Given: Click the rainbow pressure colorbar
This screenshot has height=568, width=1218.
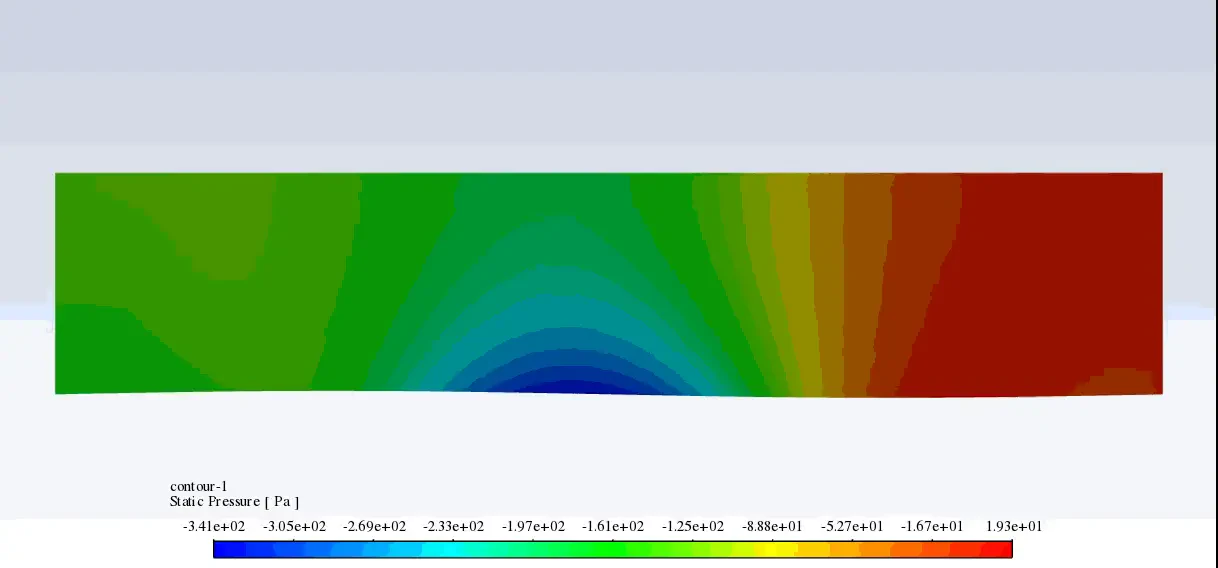Looking at the screenshot, I should (612, 548).
